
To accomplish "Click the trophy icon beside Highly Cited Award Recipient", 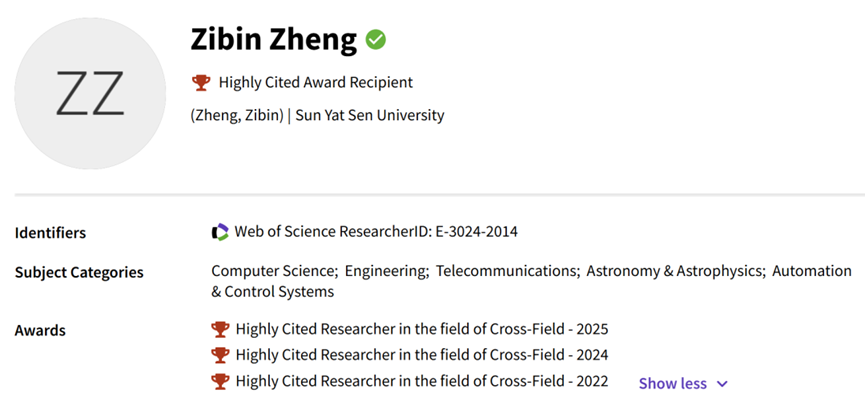I will pos(201,82).
